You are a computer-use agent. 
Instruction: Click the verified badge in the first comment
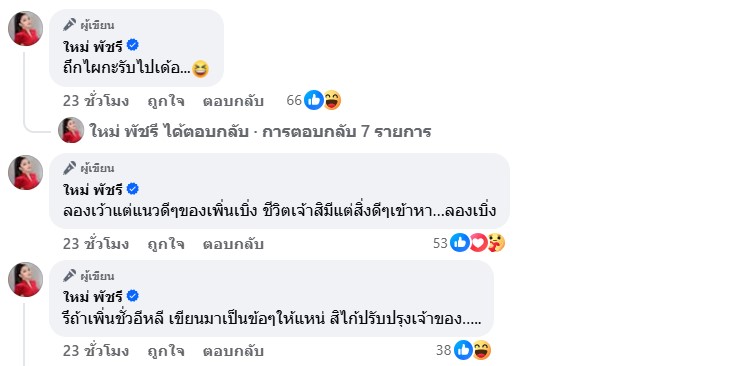click(133, 45)
